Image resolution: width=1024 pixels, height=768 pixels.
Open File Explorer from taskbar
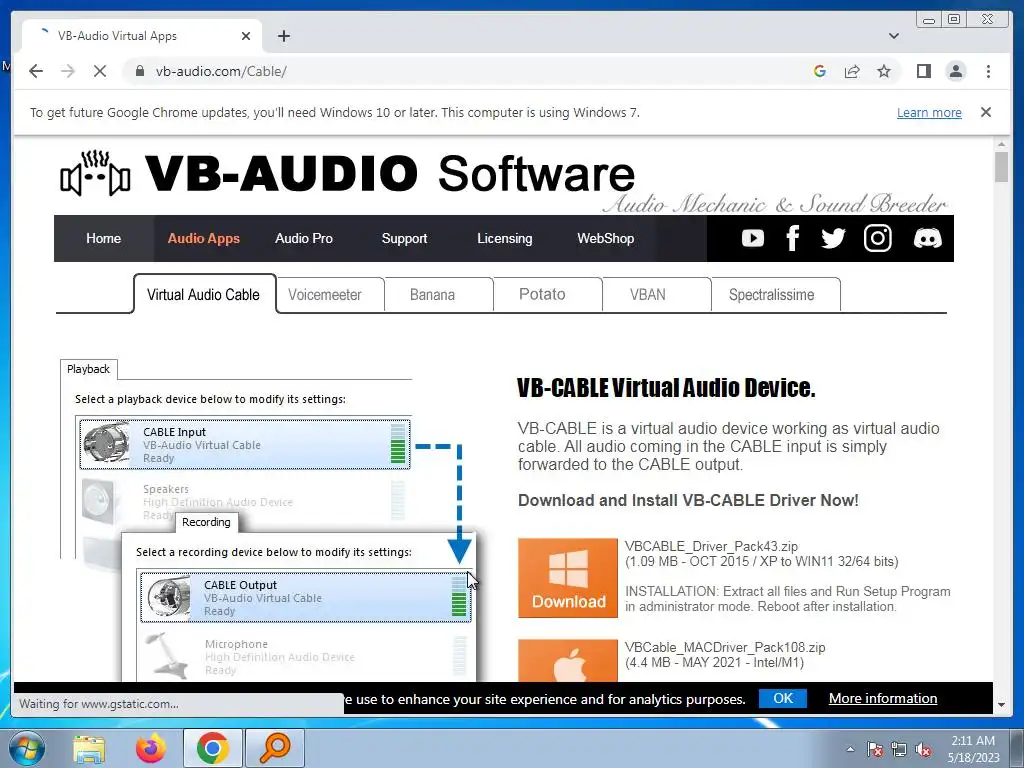[x=89, y=748]
